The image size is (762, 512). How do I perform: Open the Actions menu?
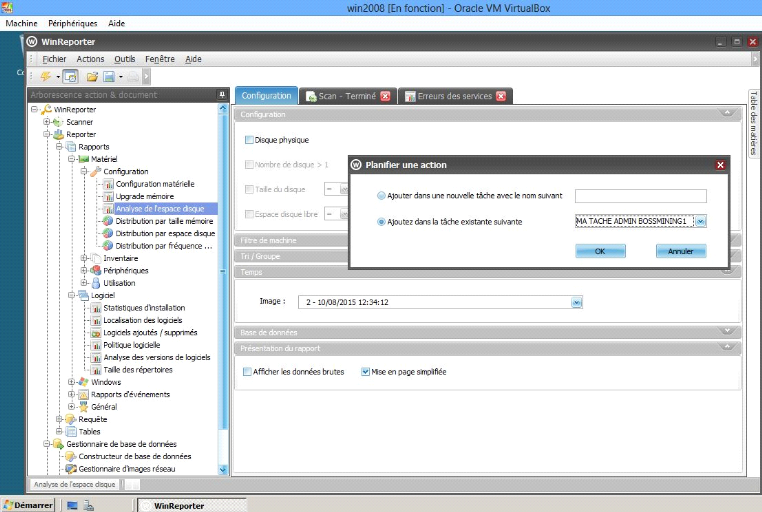(x=90, y=59)
